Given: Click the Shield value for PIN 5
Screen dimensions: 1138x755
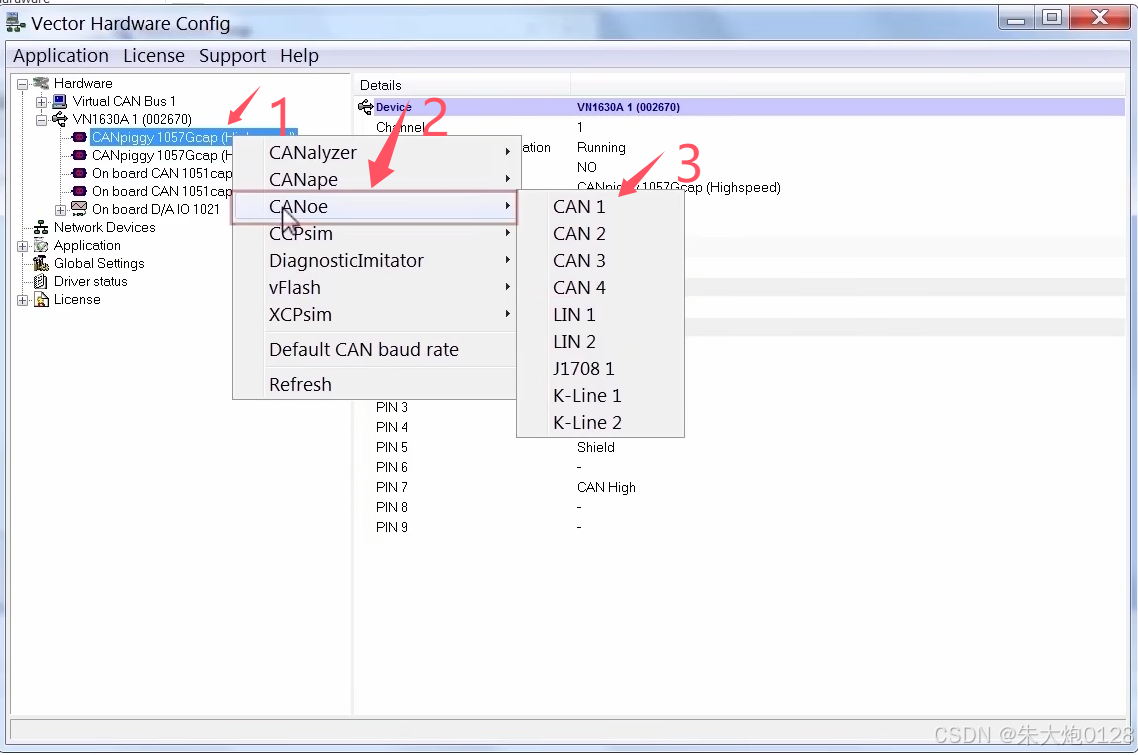Looking at the screenshot, I should tap(596, 447).
